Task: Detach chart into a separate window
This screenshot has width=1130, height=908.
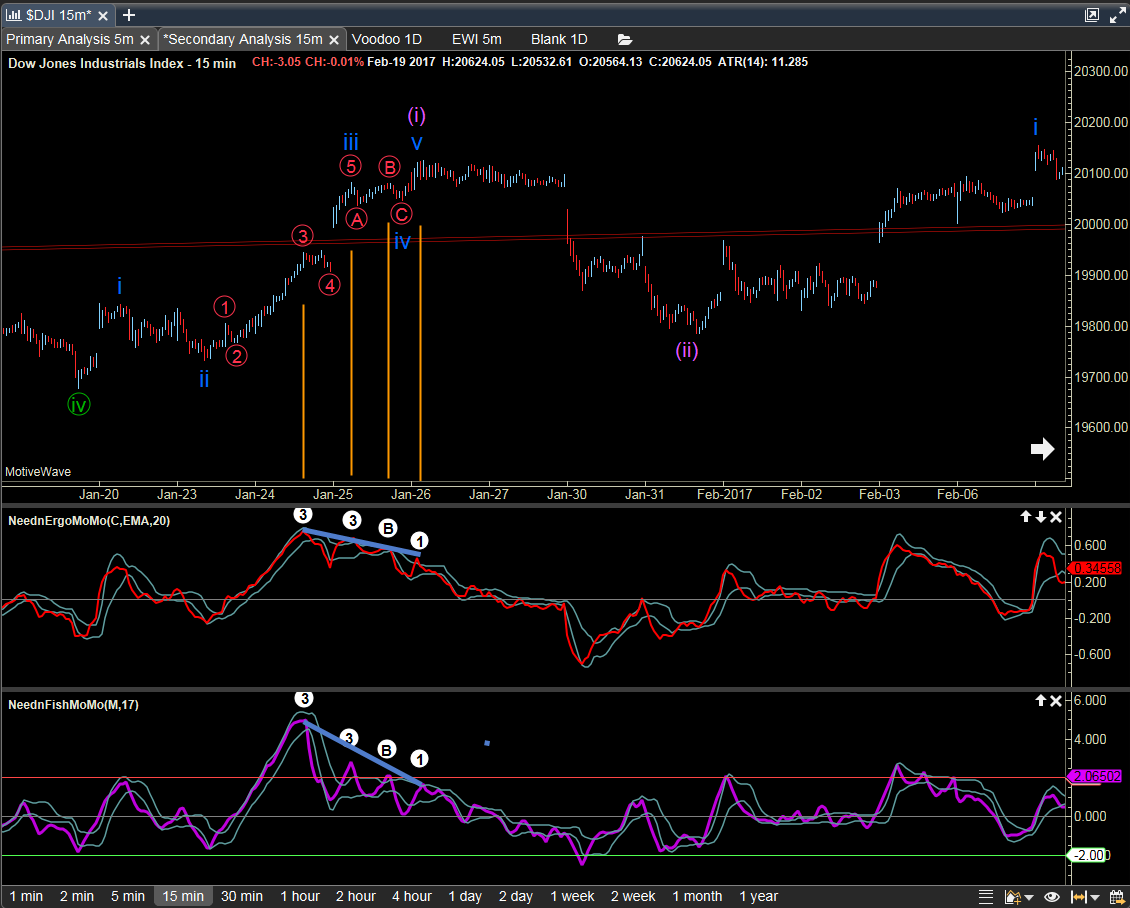Action: tap(1092, 15)
